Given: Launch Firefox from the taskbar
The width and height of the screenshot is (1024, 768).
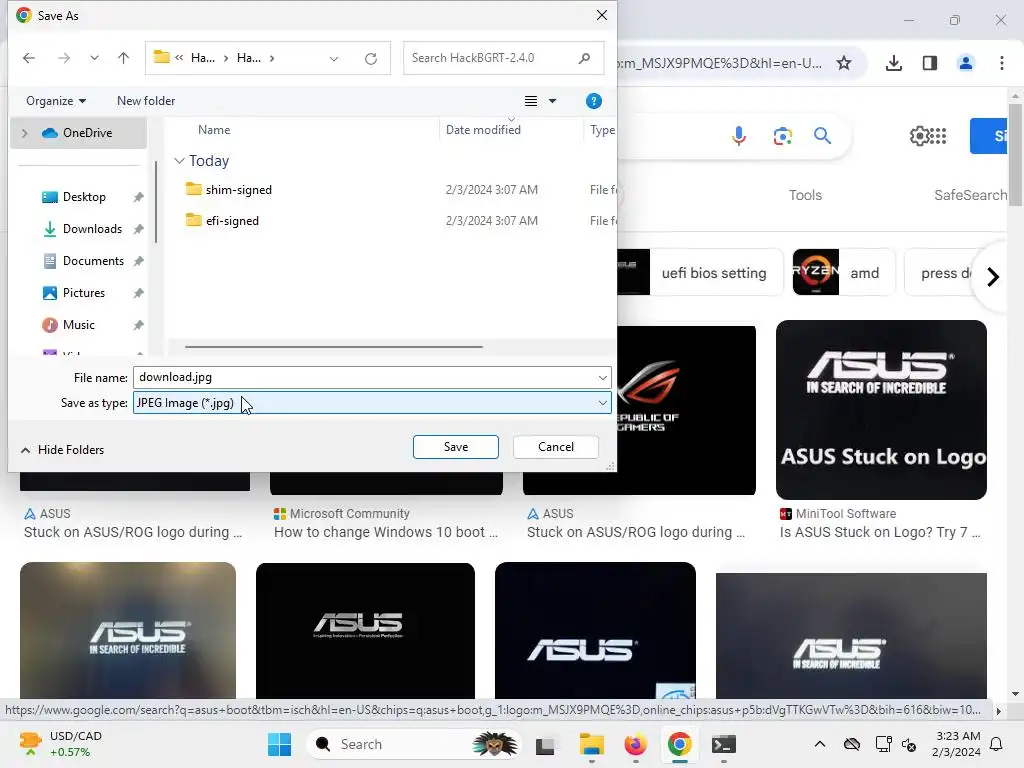Looking at the screenshot, I should pos(635,744).
